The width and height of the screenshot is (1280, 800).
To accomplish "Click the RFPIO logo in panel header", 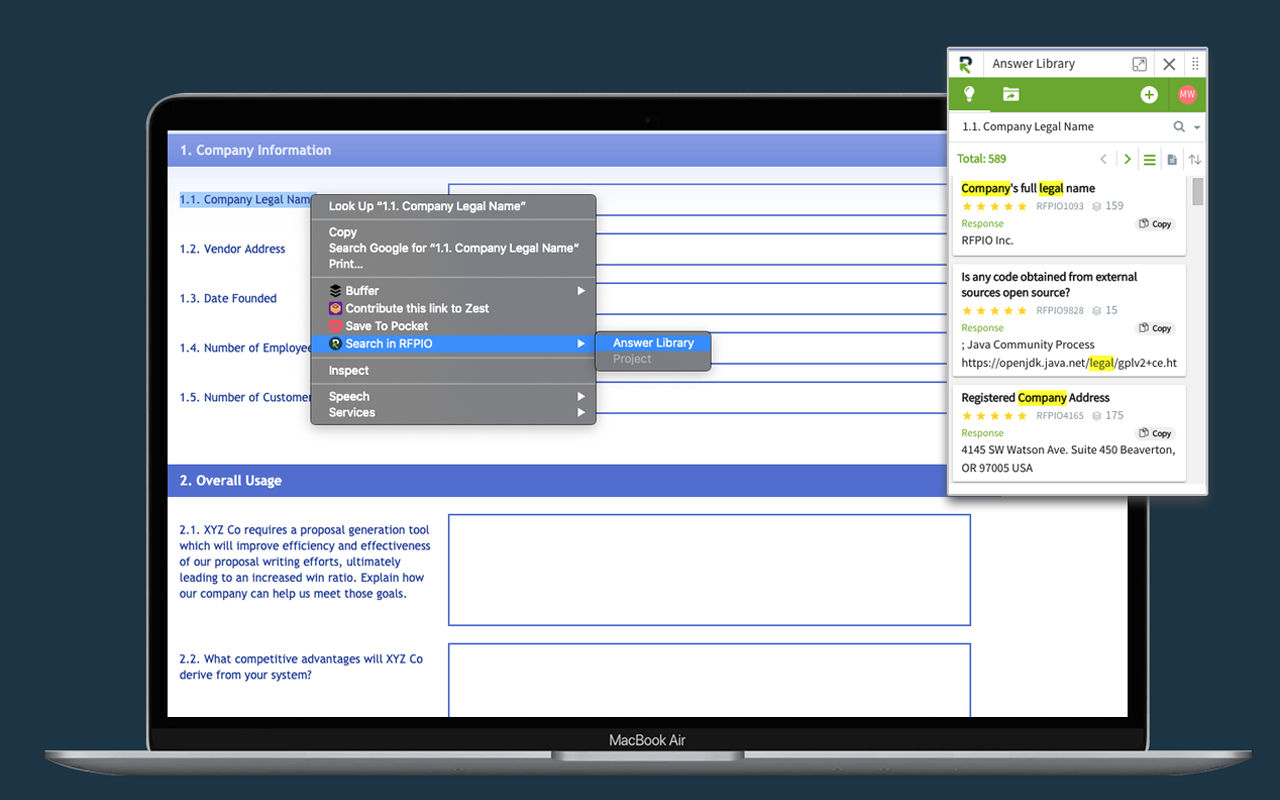I will click(964, 63).
